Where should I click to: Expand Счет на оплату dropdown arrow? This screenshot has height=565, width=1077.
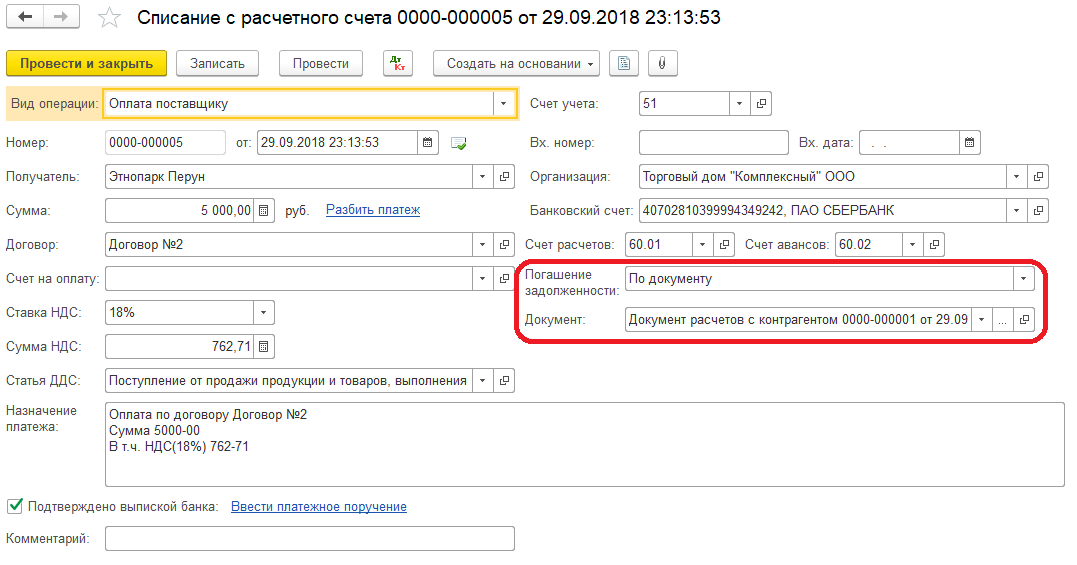483,279
